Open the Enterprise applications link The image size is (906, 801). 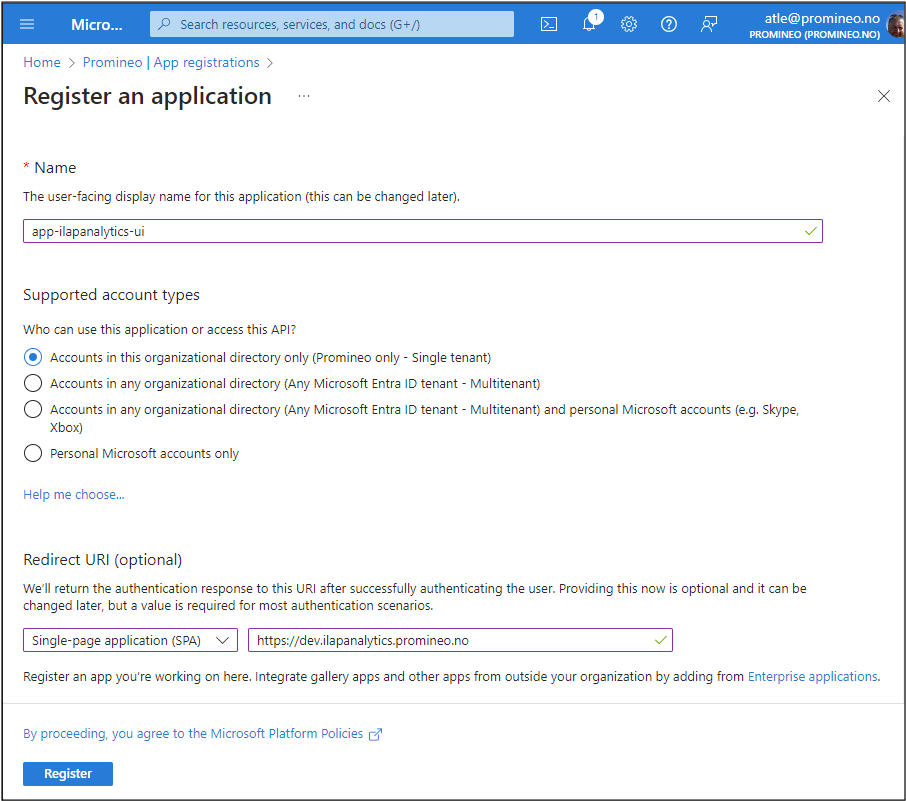(x=812, y=676)
